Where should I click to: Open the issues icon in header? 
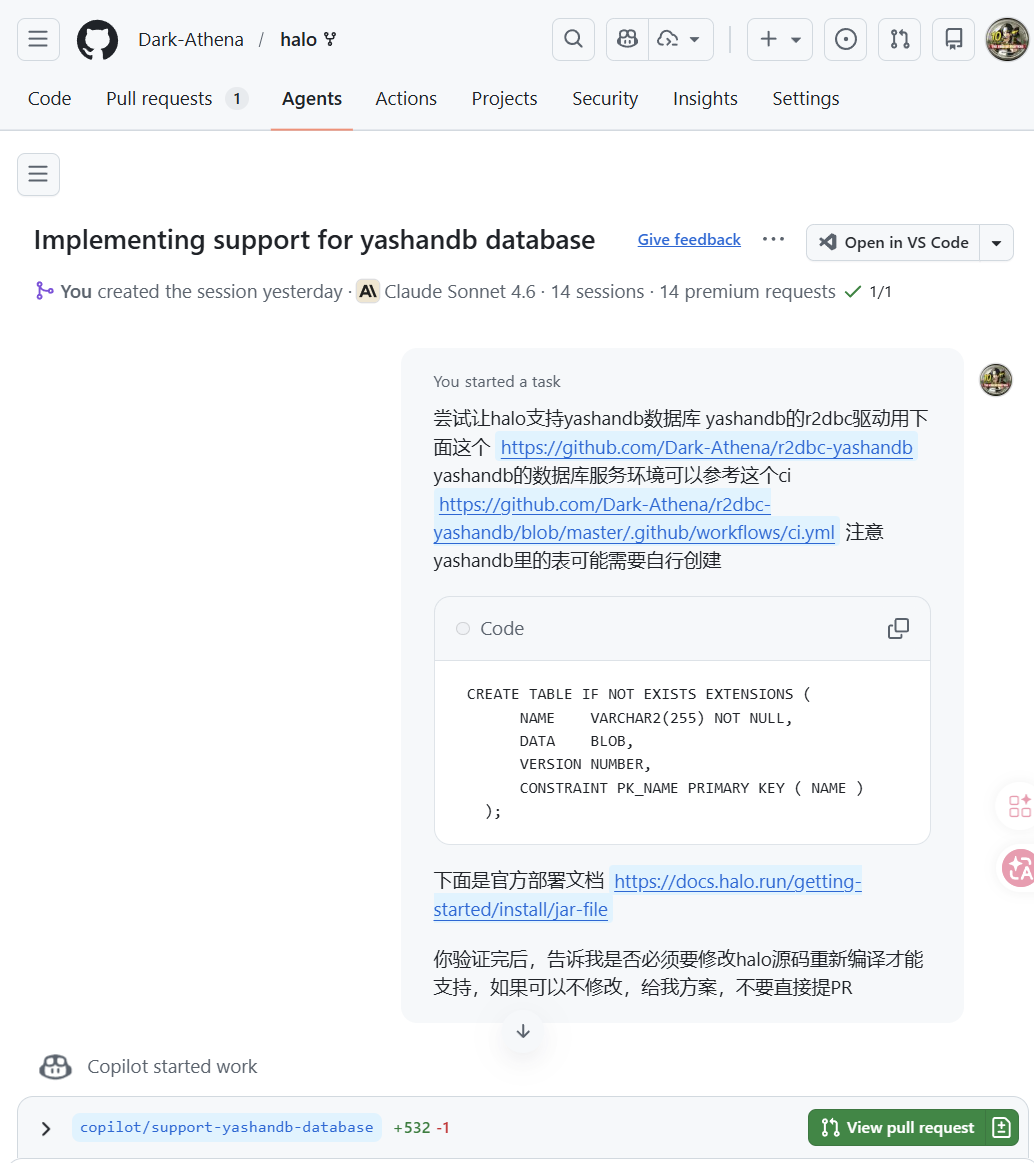pos(845,39)
